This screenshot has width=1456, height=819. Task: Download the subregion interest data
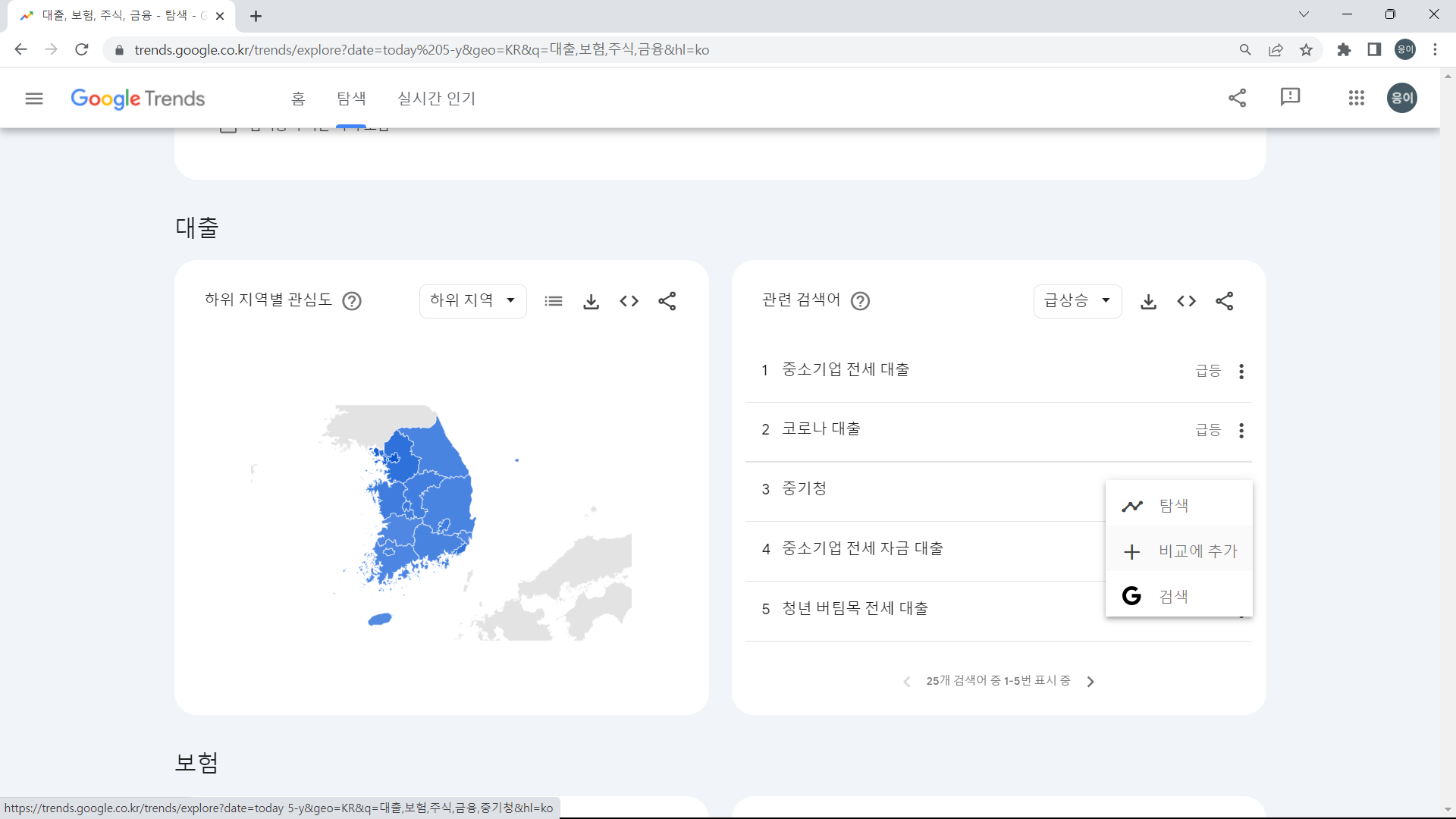point(591,301)
